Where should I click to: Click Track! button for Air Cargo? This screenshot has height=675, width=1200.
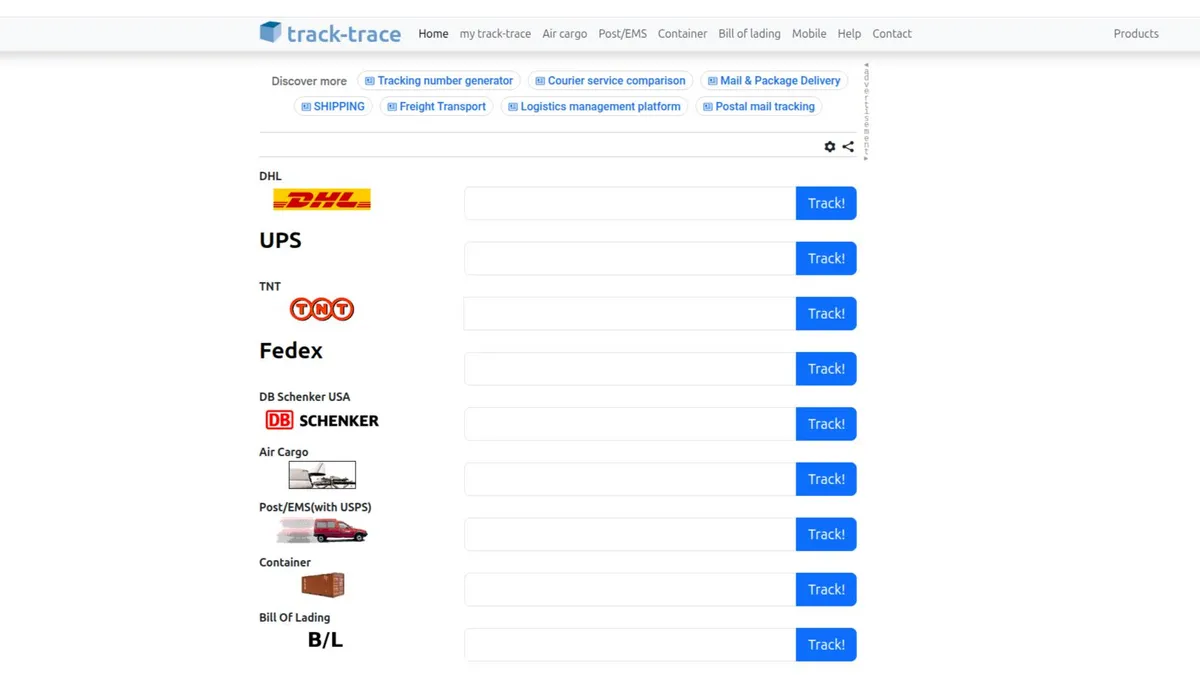click(826, 479)
